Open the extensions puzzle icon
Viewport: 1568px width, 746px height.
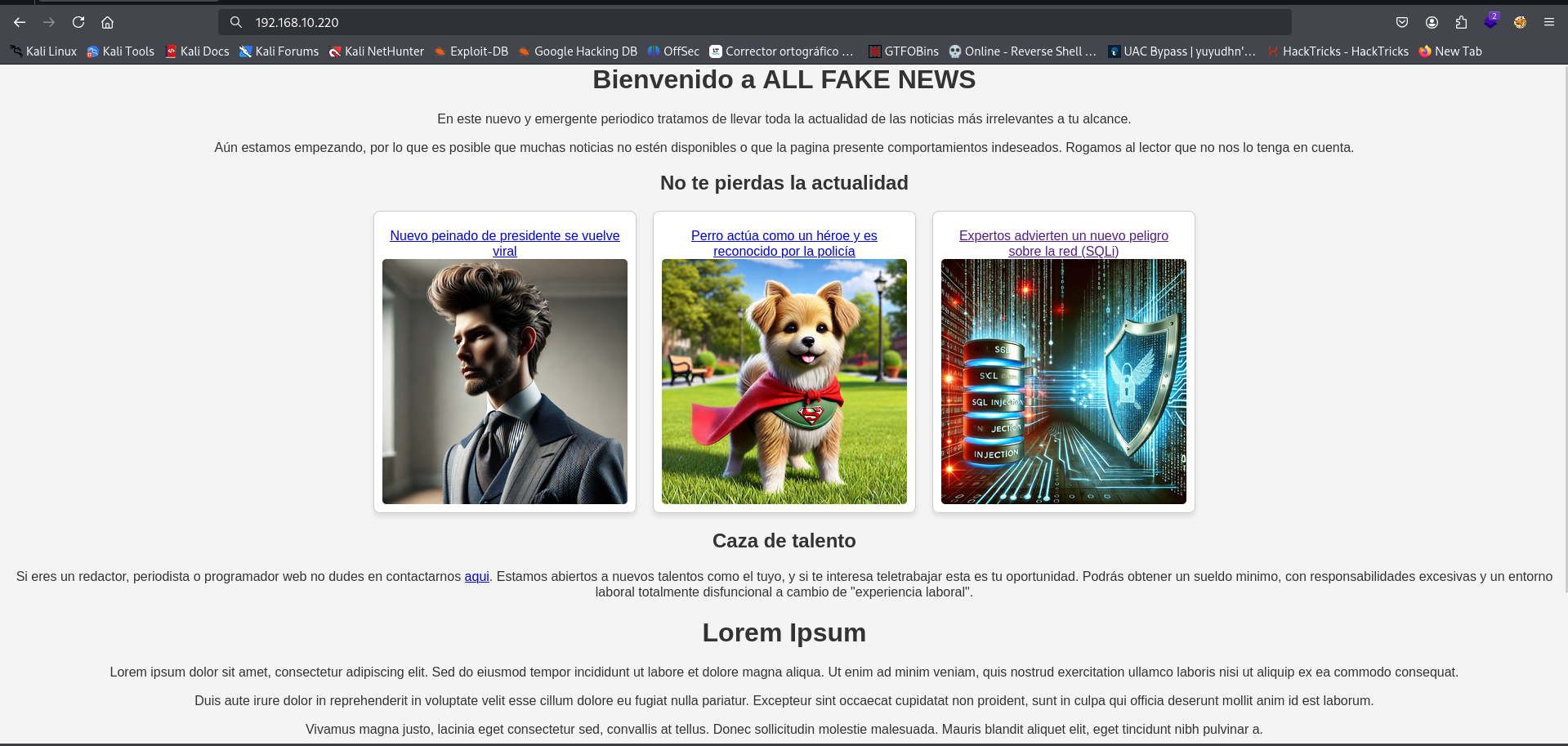click(1461, 22)
